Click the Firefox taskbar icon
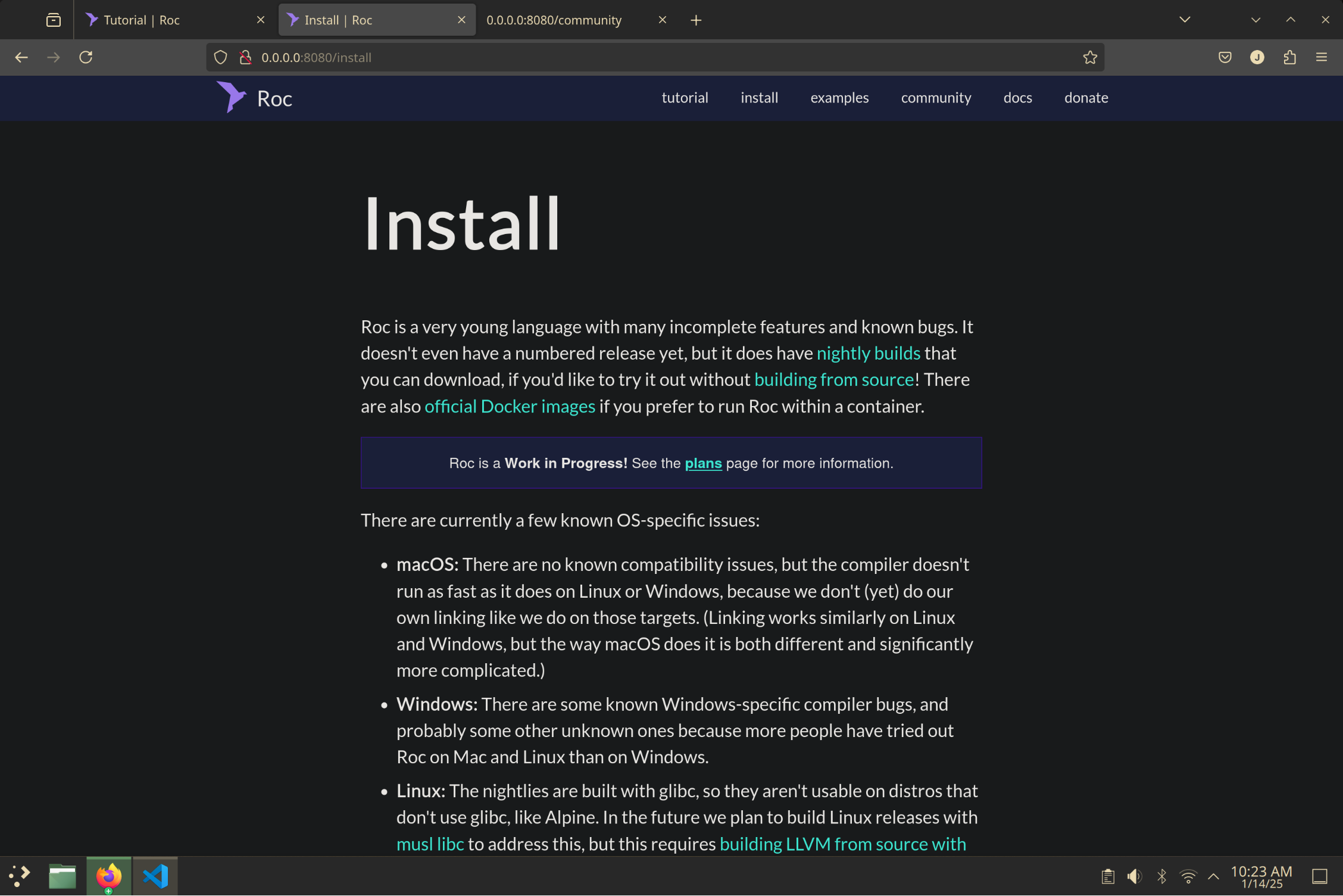 coord(108,876)
